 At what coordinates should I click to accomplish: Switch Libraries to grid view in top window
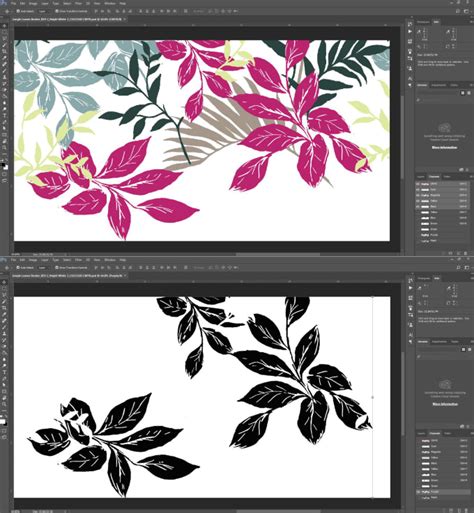463,93
